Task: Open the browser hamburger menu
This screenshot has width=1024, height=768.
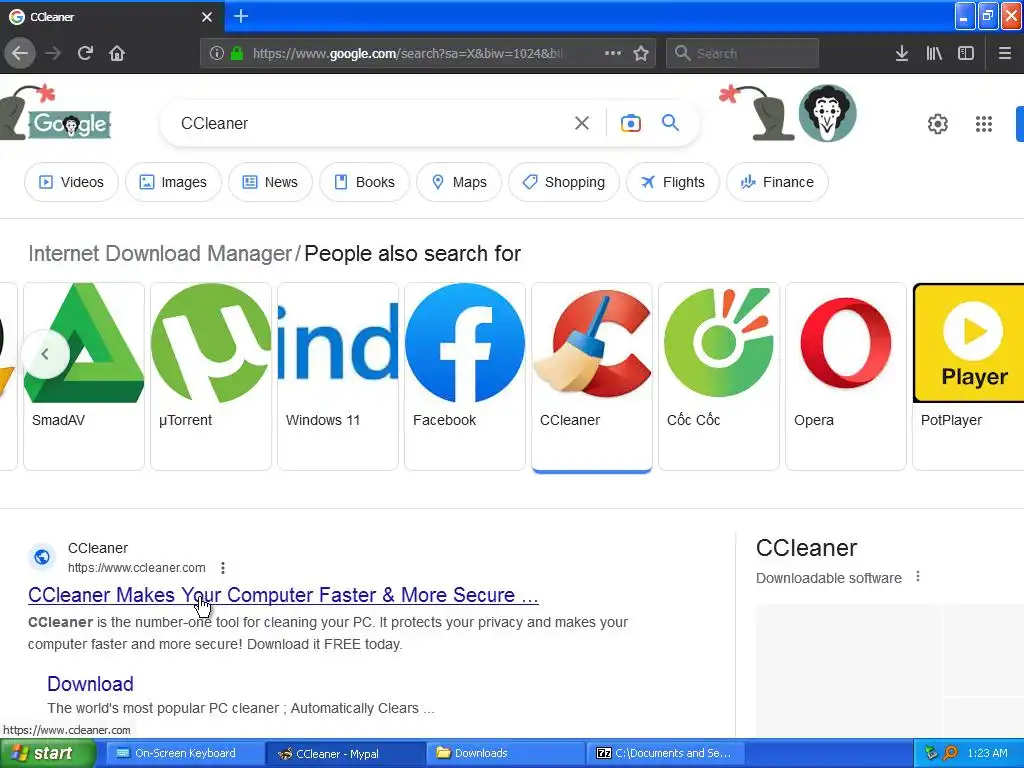Action: tap(1004, 53)
